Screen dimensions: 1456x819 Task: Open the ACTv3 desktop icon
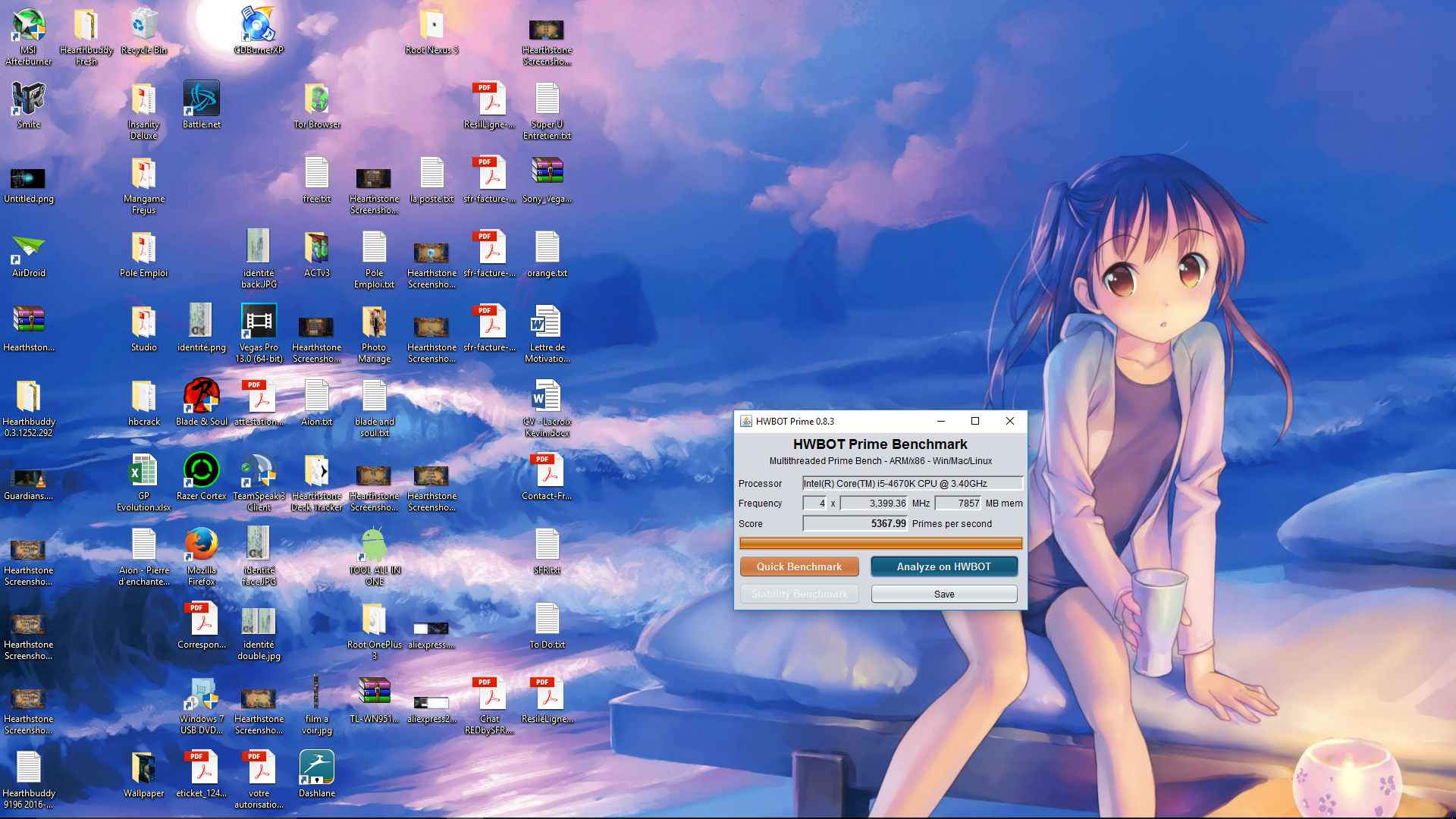point(317,253)
